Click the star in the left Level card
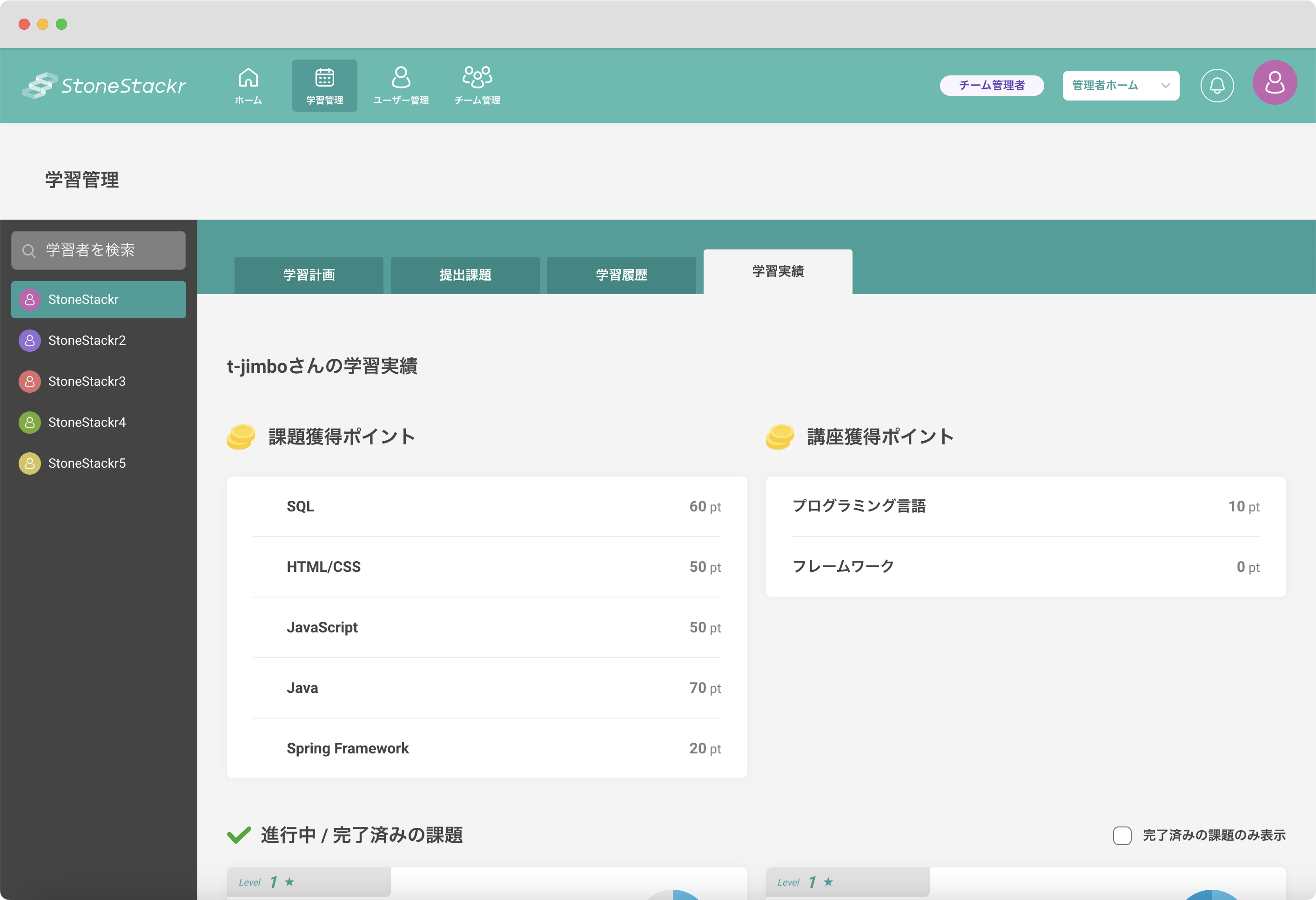Screen dimensions: 1316x900 click(x=289, y=881)
